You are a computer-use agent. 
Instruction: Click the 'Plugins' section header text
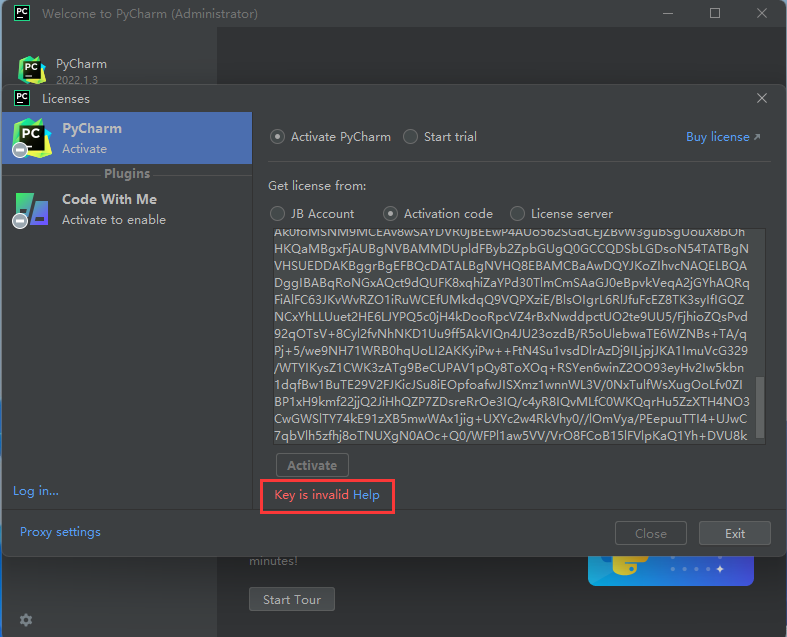pyautogui.click(x=127, y=174)
